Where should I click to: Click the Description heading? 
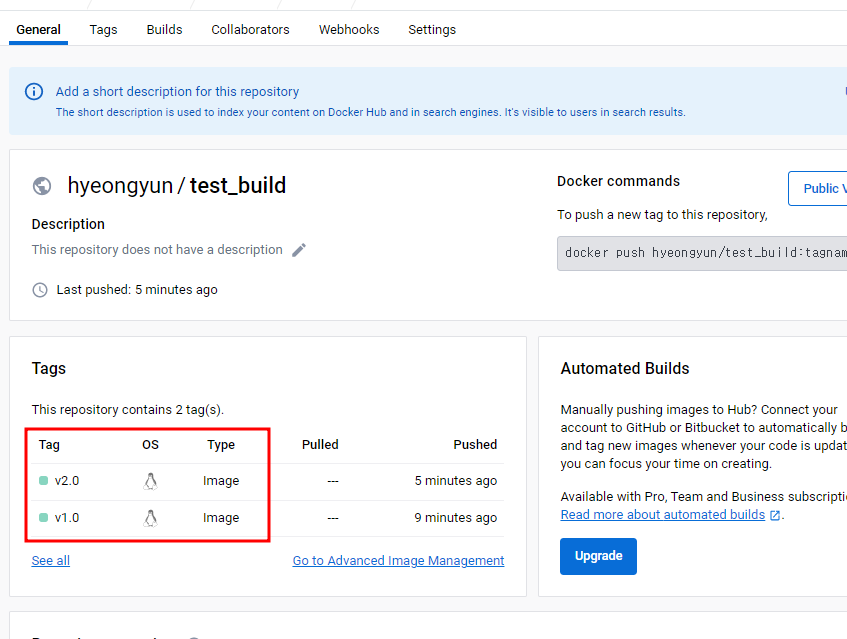(68, 224)
